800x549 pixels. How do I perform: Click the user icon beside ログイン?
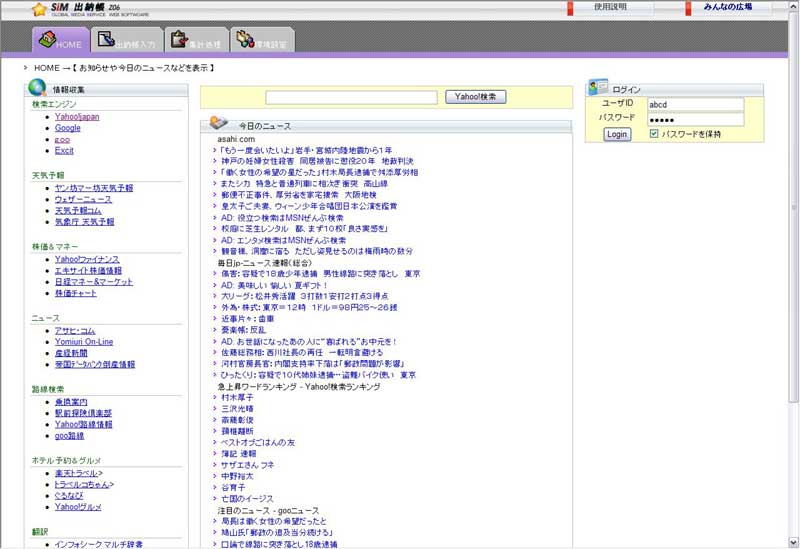[599, 88]
